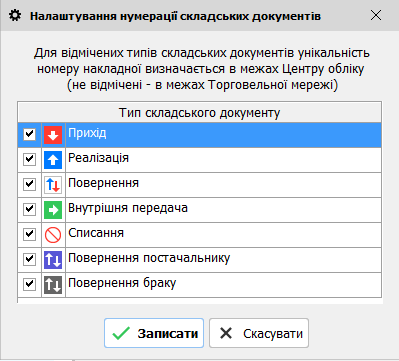Click the blue up-arrow Реалізація icon
This screenshot has width=399, height=361.
pos(53,160)
